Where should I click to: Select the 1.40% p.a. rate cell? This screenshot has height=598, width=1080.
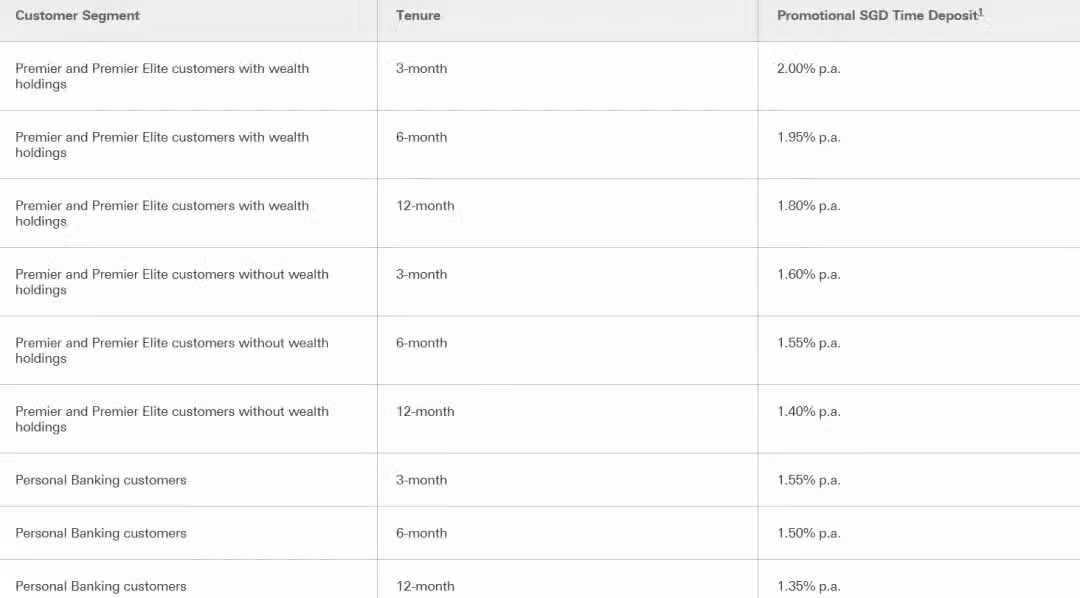[x=809, y=411]
